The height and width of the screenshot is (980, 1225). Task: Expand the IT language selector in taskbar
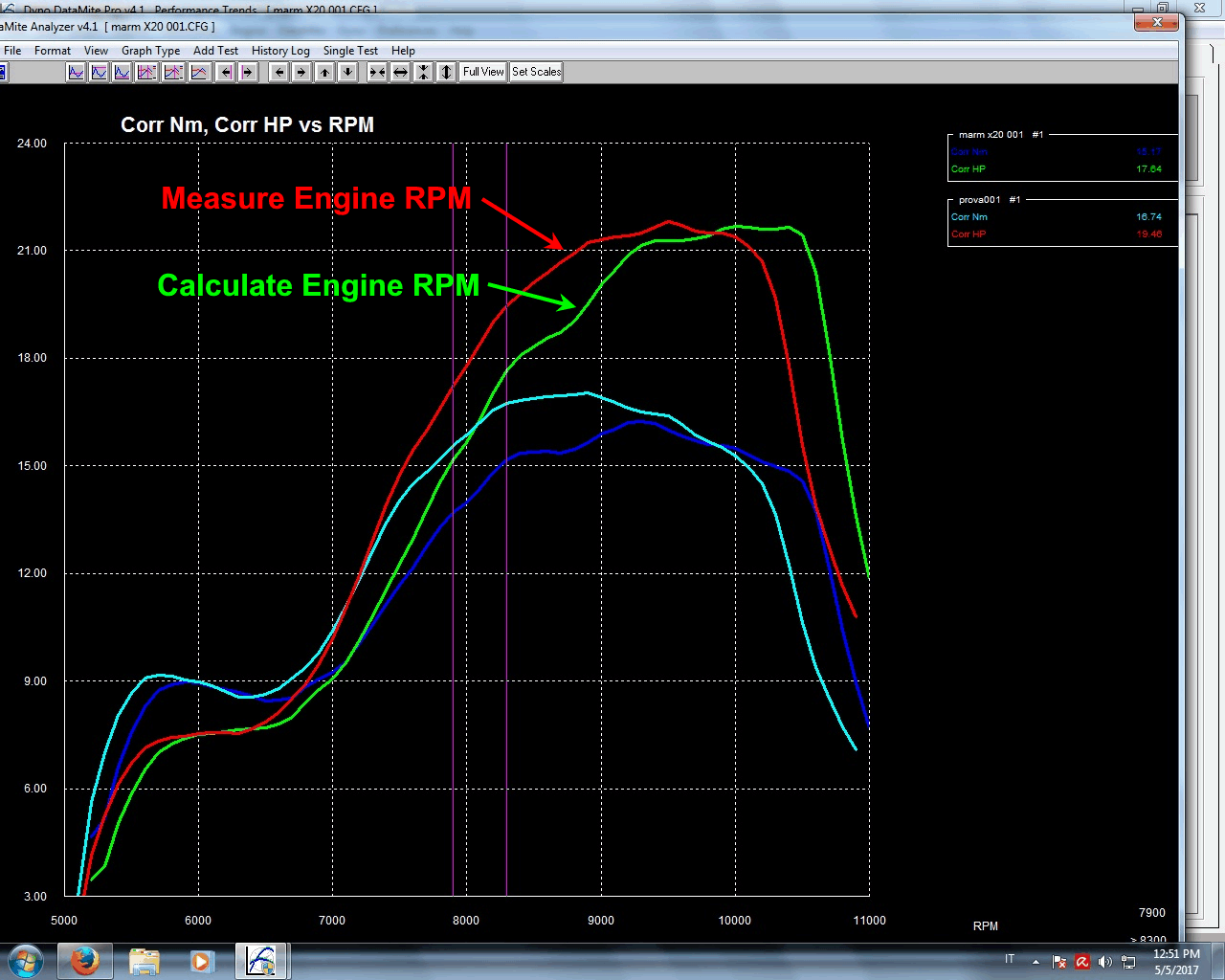[1009, 959]
